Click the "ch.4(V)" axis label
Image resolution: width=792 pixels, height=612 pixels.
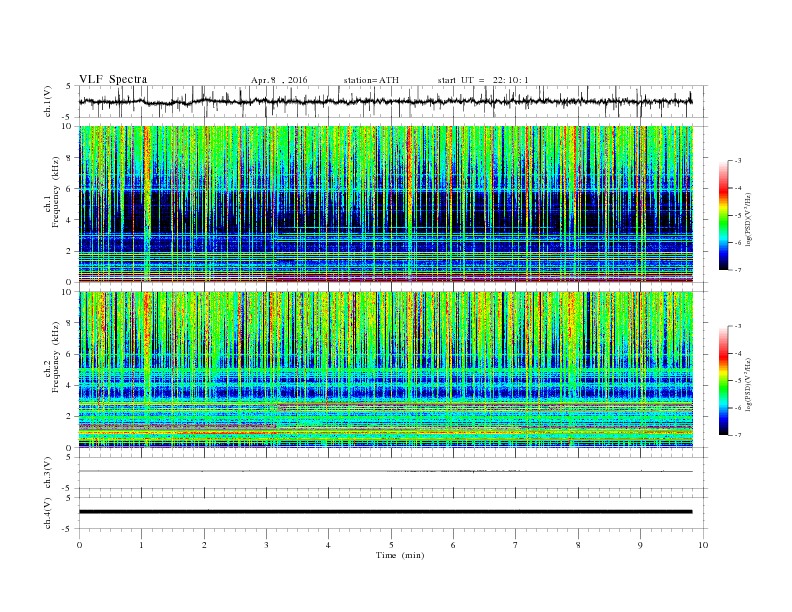(x=48, y=513)
